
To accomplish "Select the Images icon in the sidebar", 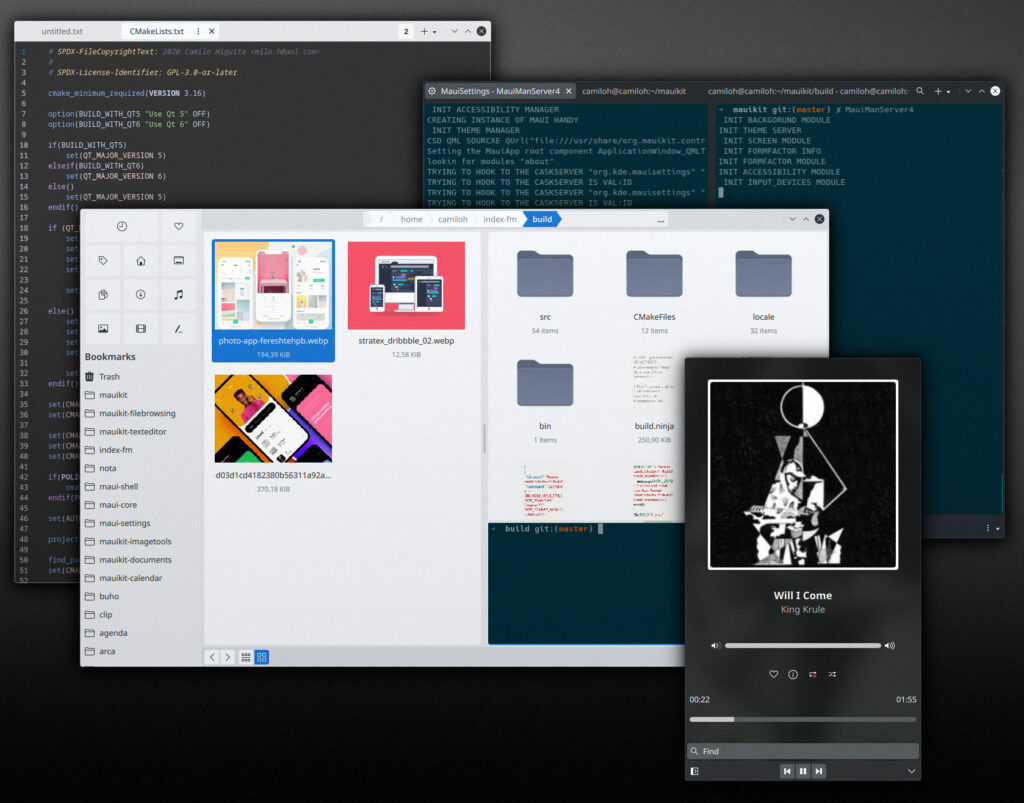I will (104, 328).
